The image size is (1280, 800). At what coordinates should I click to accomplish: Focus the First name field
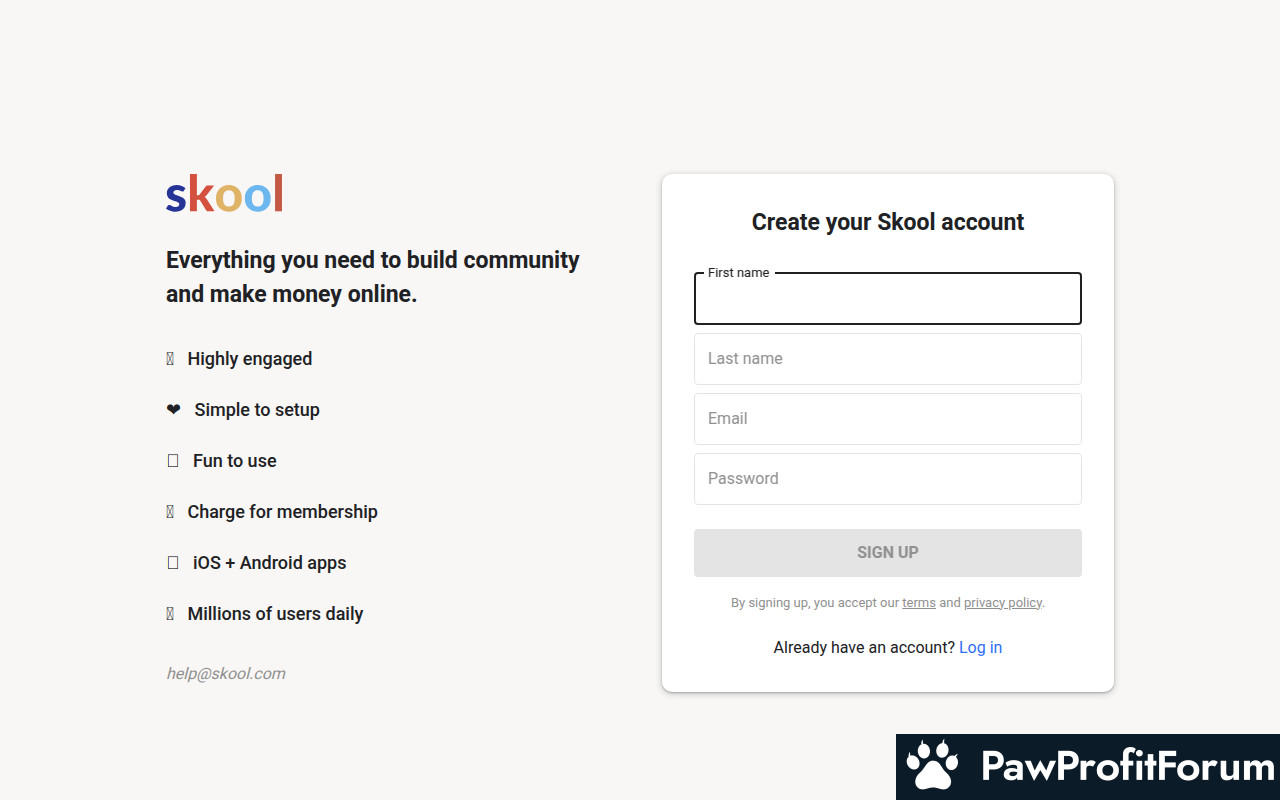888,298
